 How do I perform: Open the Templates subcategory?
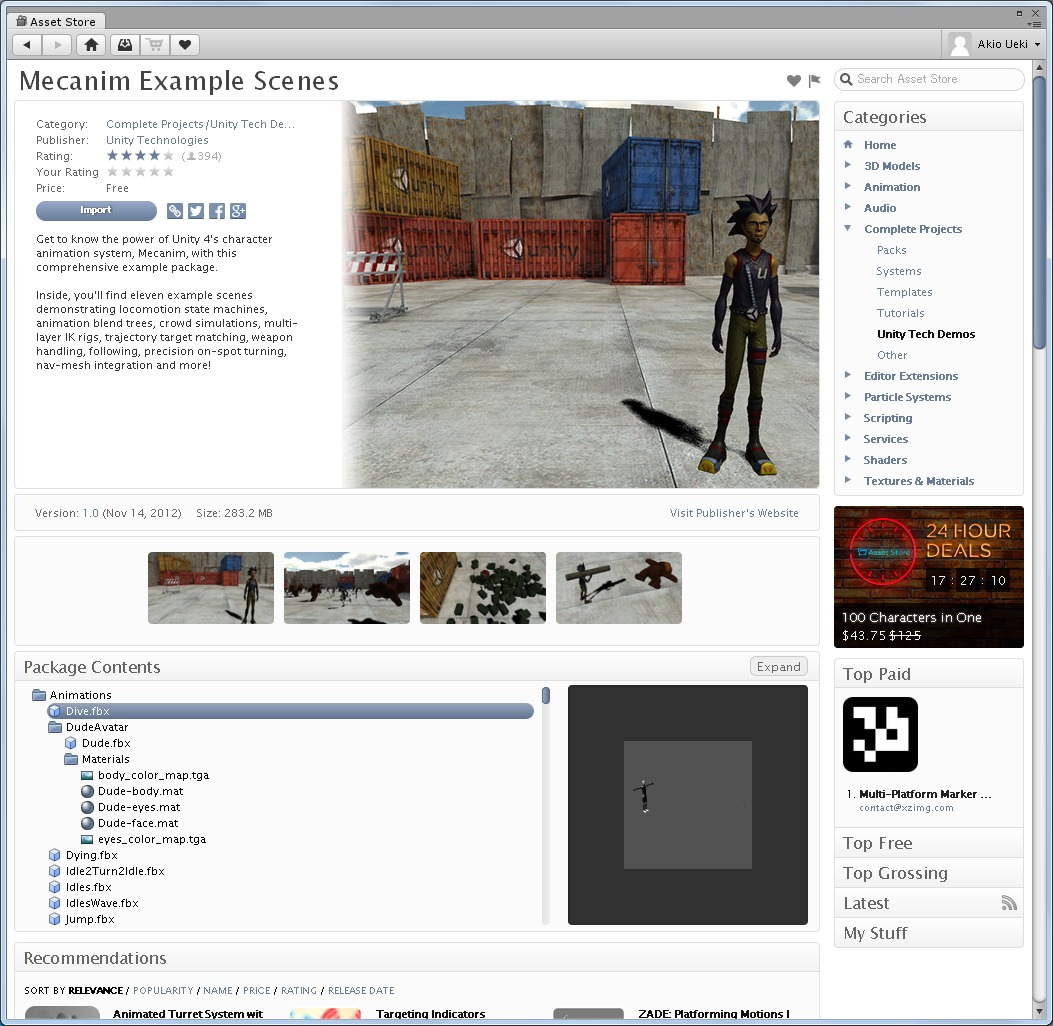[905, 292]
